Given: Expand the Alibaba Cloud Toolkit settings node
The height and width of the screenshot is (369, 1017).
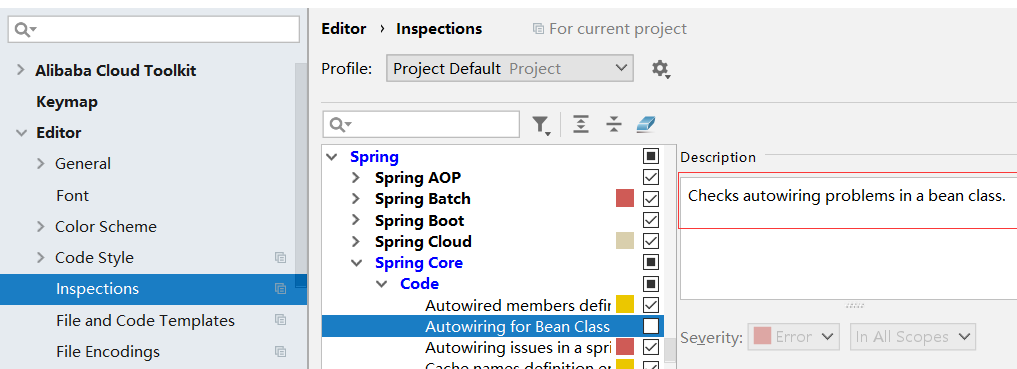Looking at the screenshot, I should tap(21, 70).
